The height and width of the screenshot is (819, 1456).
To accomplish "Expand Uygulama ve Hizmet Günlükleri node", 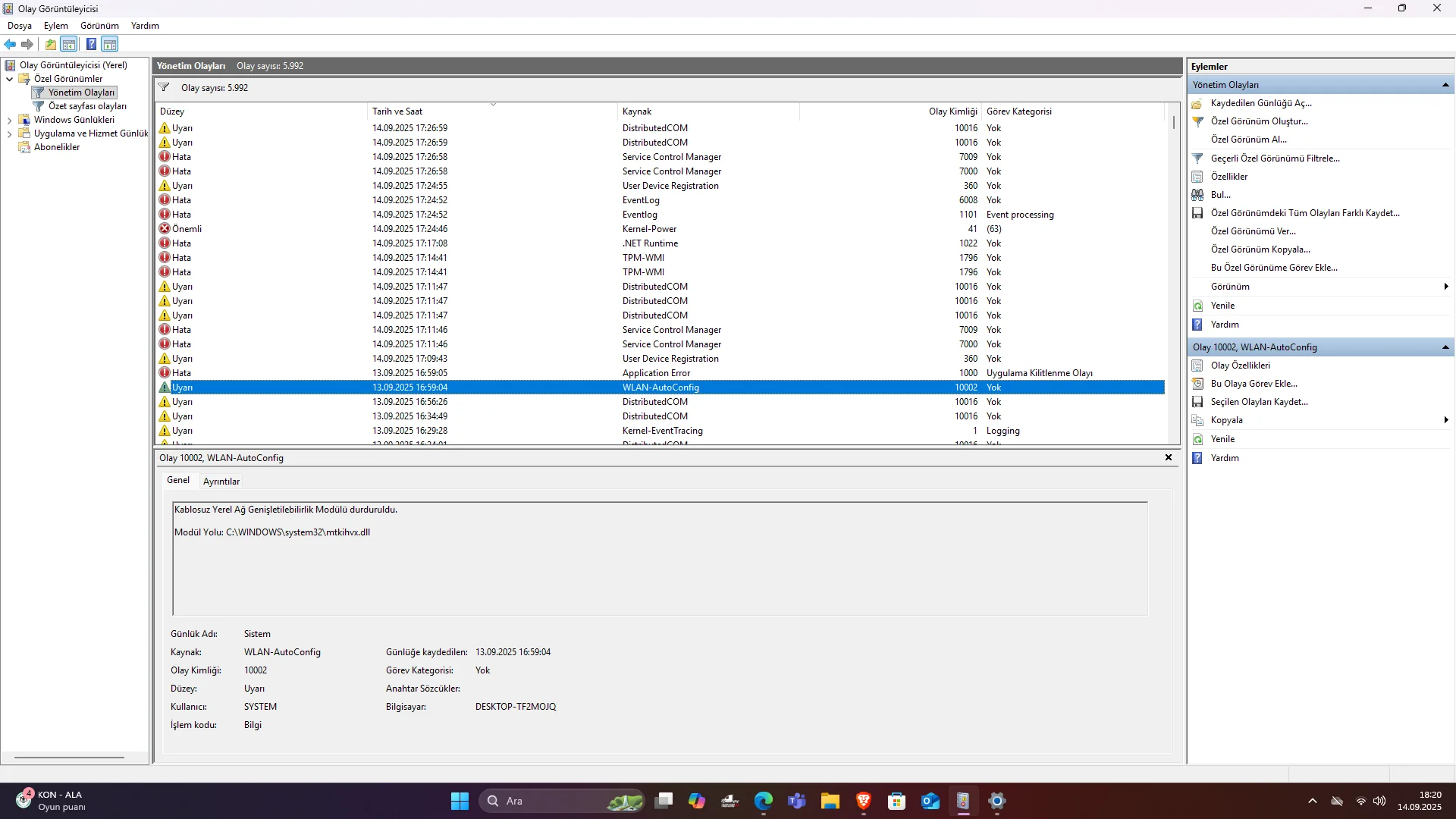I will [9, 133].
